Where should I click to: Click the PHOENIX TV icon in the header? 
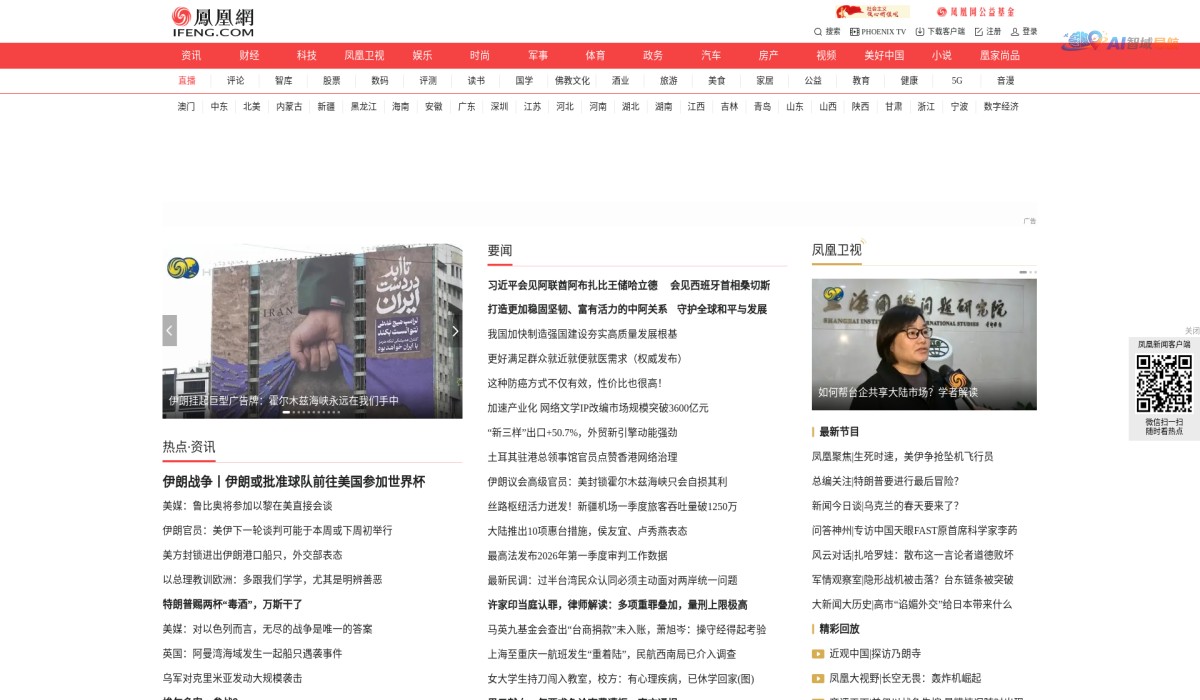(x=855, y=31)
